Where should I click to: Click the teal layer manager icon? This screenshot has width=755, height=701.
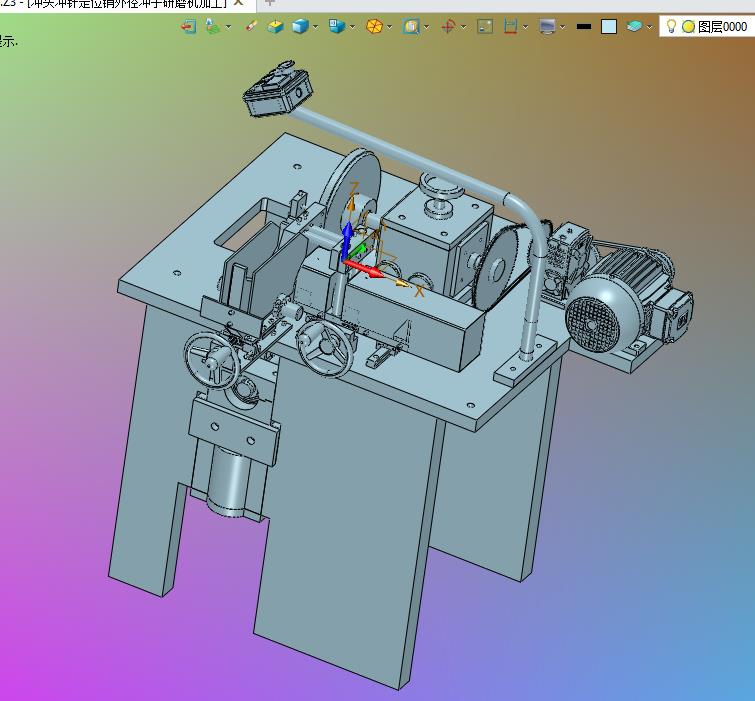coord(635,26)
